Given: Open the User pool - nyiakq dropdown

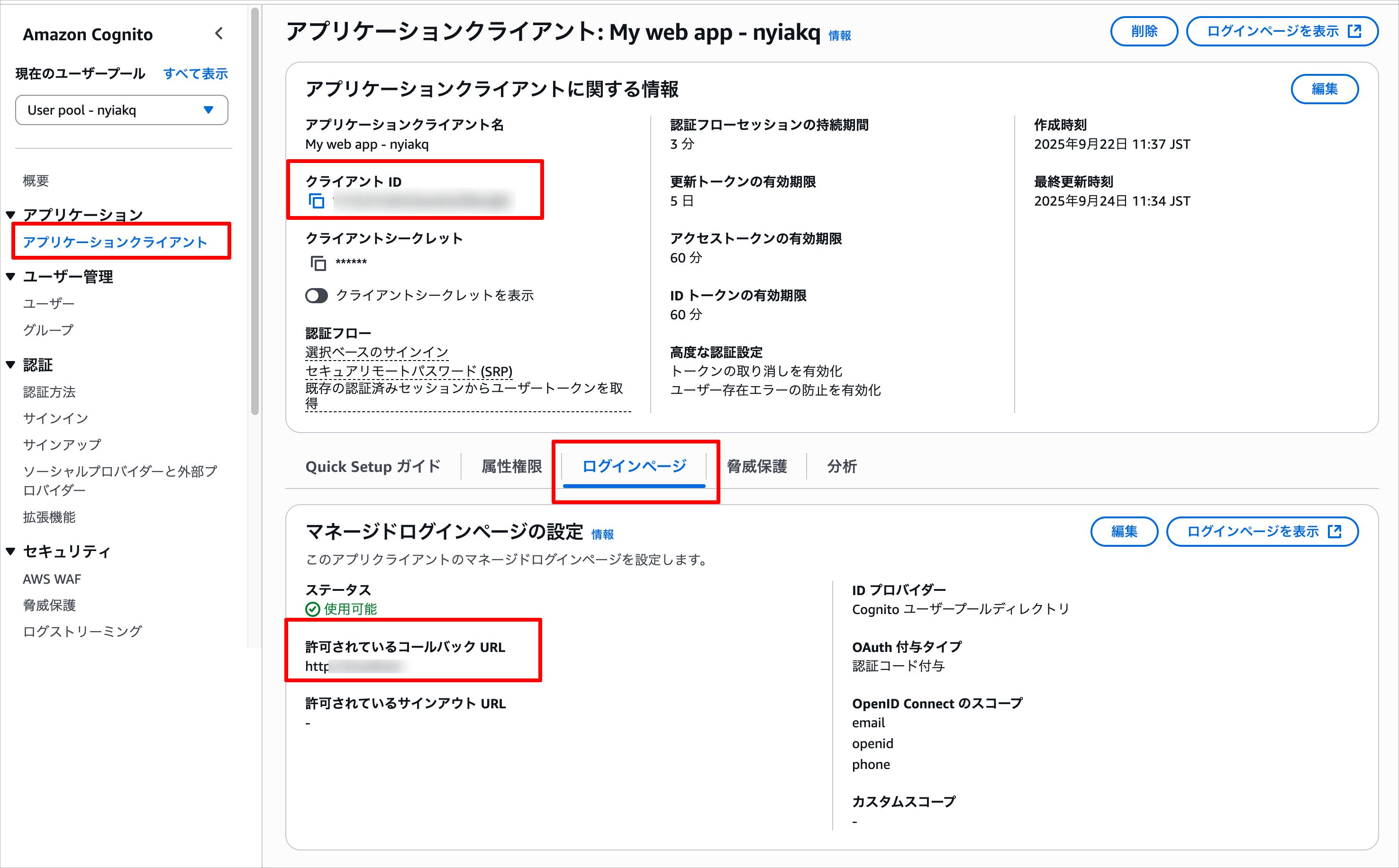Looking at the screenshot, I should pyautogui.click(x=122, y=109).
